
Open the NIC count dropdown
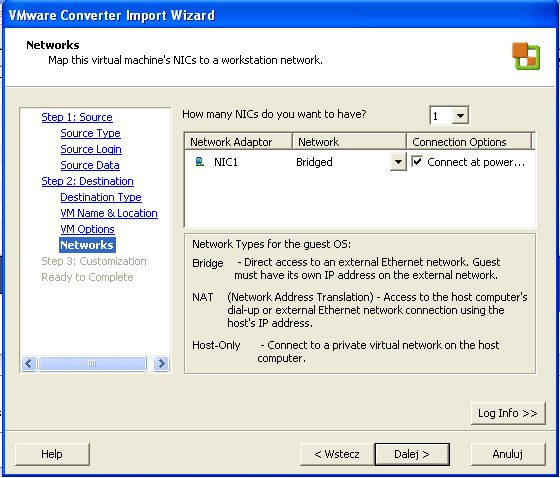(460, 116)
